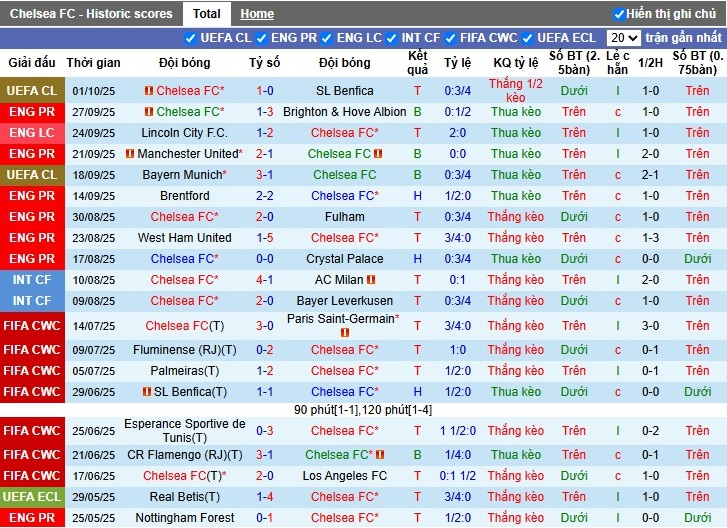Uncheck the INT CF filter checkbox

pos(392,38)
